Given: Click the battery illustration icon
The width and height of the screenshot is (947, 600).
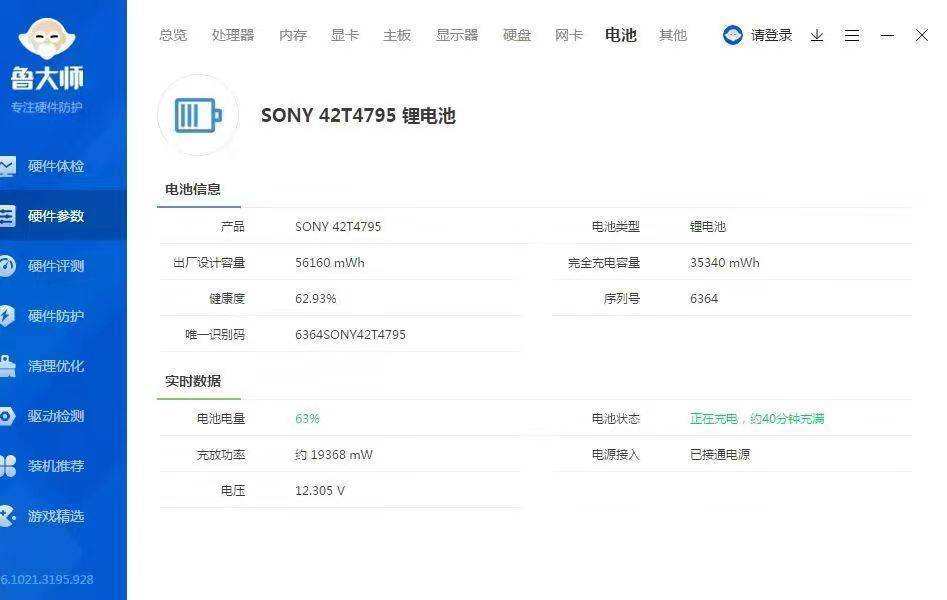Looking at the screenshot, I should 198,115.
